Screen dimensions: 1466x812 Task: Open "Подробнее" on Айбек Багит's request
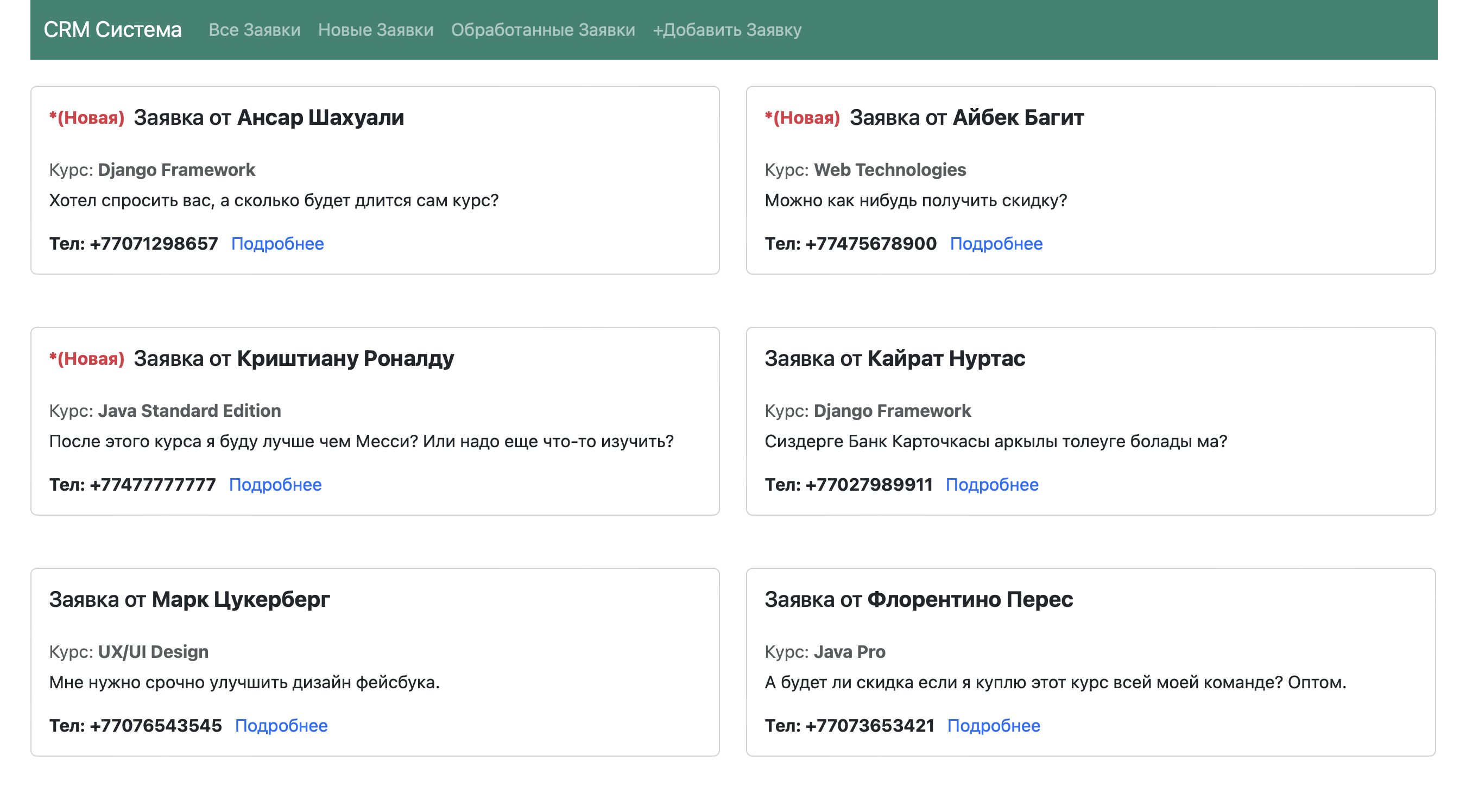(x=996, y=244)
